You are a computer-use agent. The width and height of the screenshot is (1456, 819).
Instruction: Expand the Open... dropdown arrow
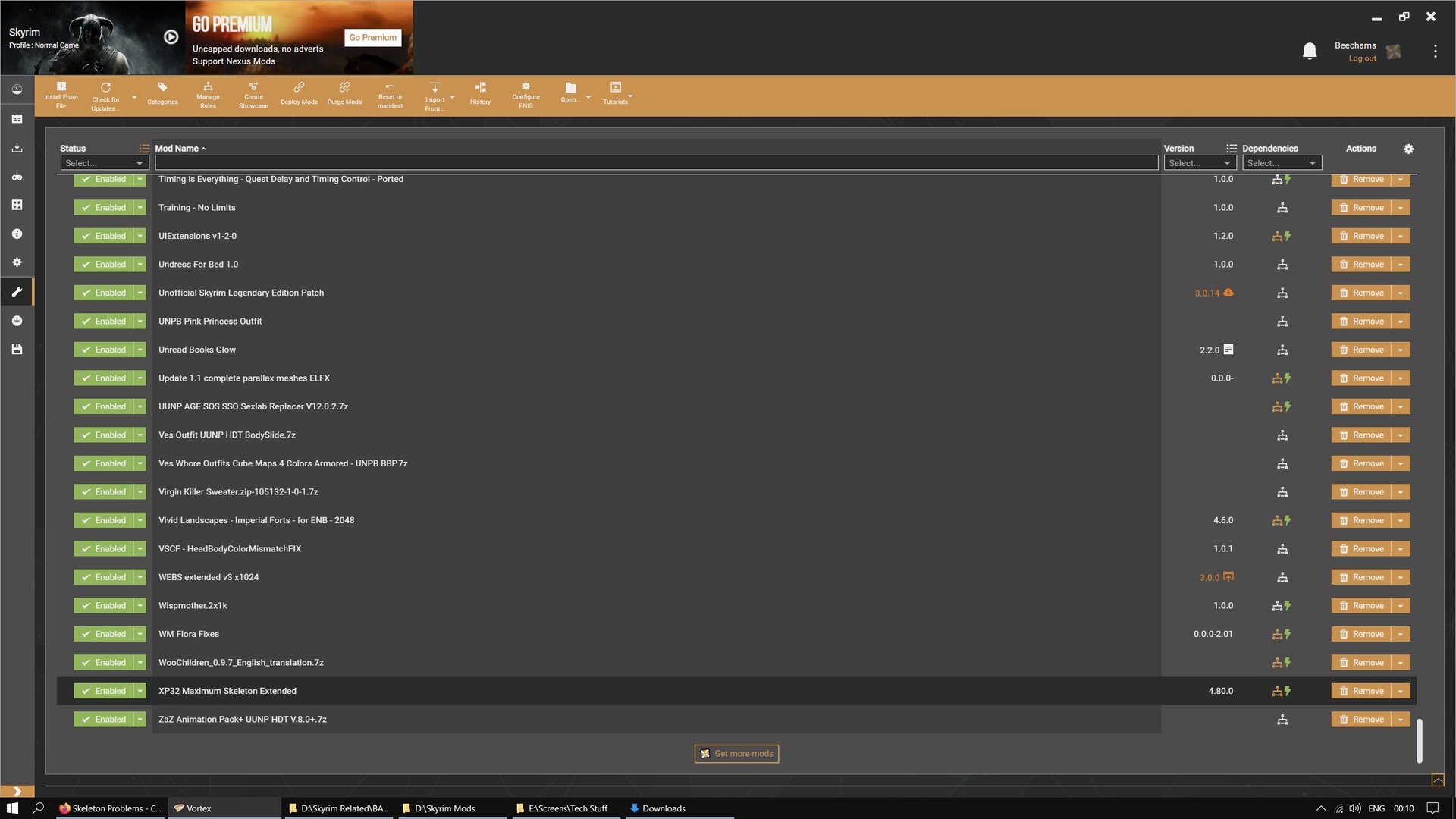[x=588, y=98]
